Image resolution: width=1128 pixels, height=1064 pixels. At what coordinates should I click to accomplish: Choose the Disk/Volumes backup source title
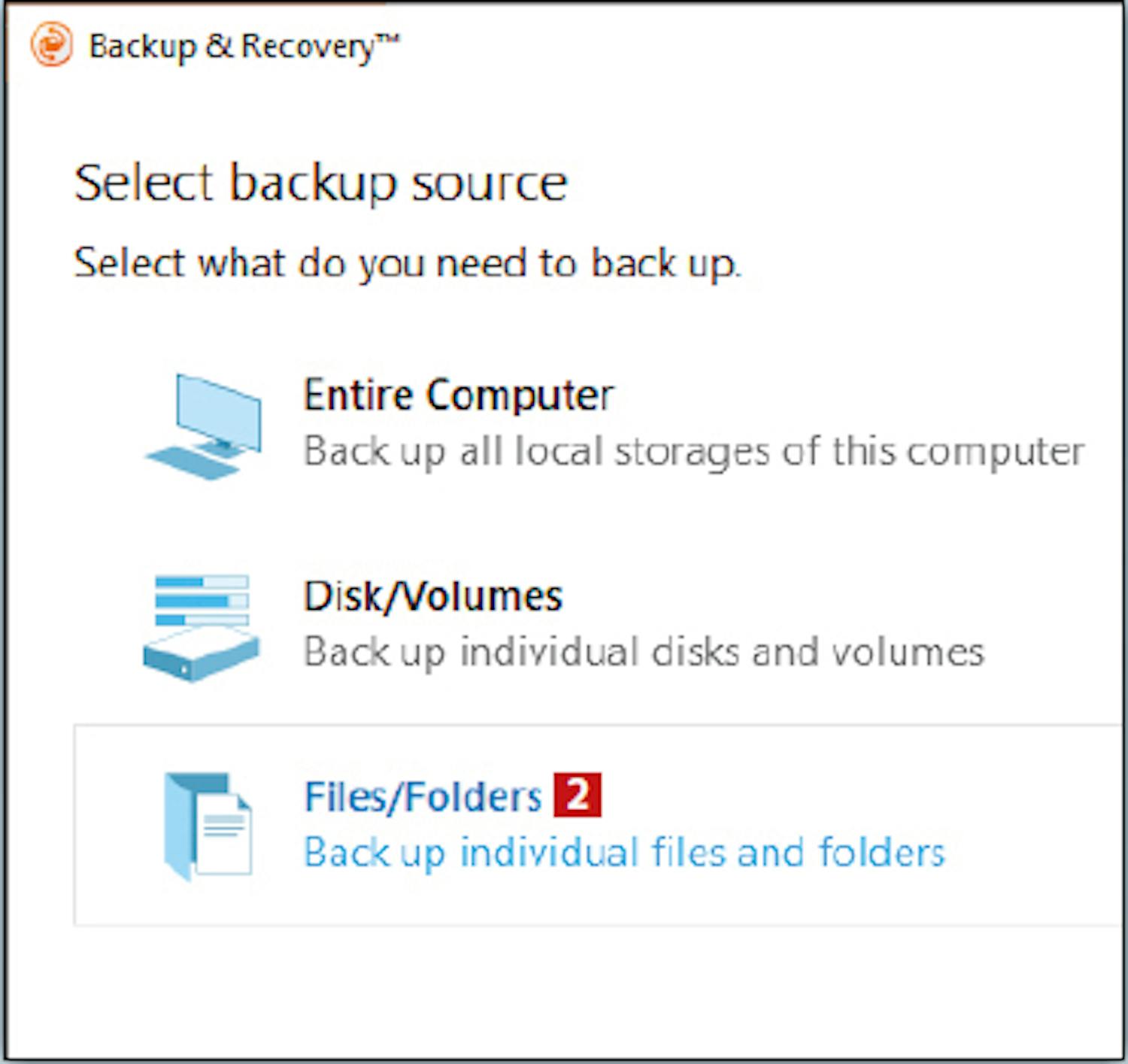(x=432, y=596)
